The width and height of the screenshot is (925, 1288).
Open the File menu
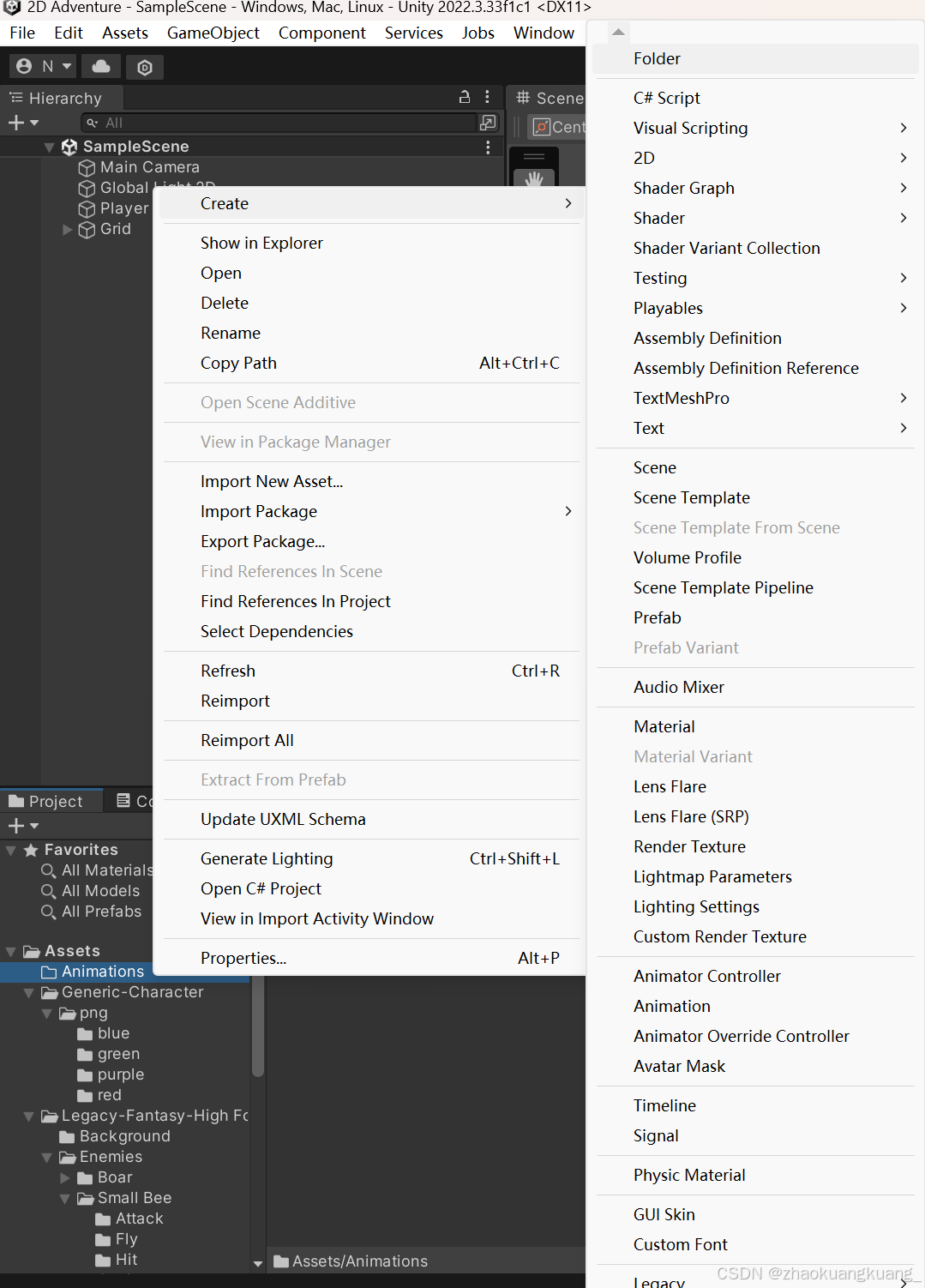tap(22, 33)
